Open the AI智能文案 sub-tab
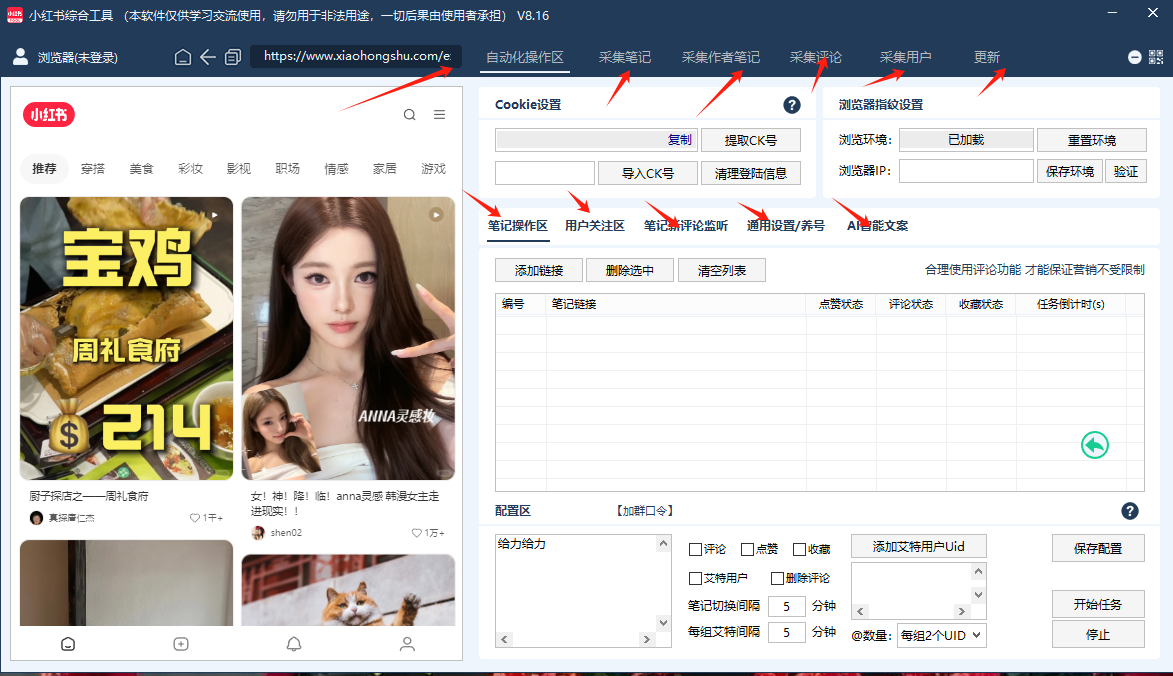 878,226
